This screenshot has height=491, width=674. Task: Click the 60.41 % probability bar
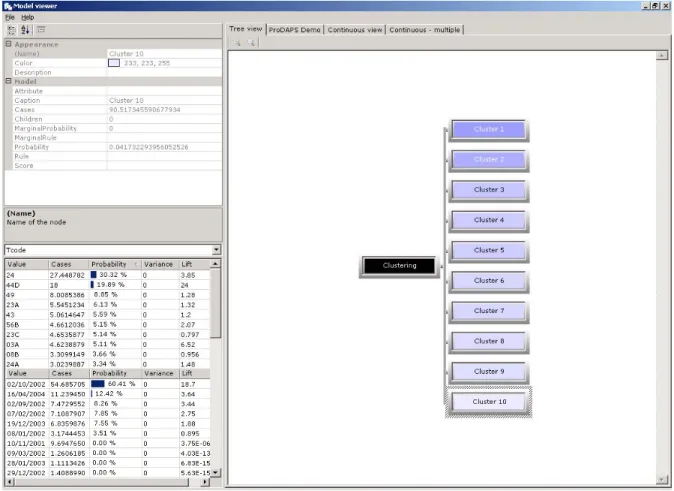98,384
